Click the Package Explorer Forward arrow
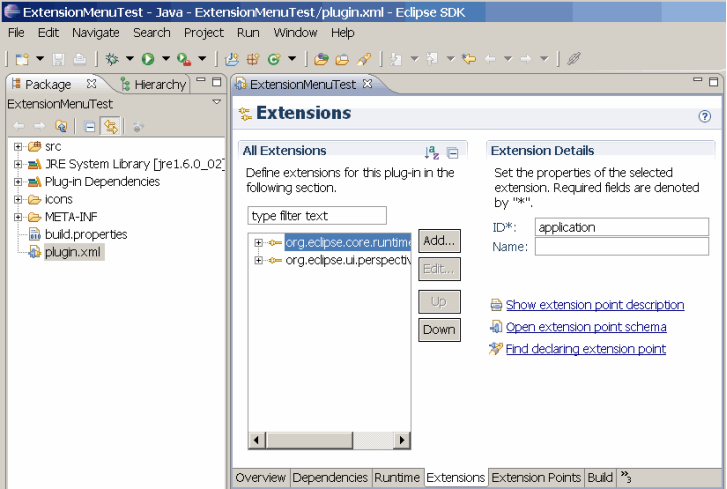Image resolution: width=727 pixels, height=489 pixels. pos(40,126)
